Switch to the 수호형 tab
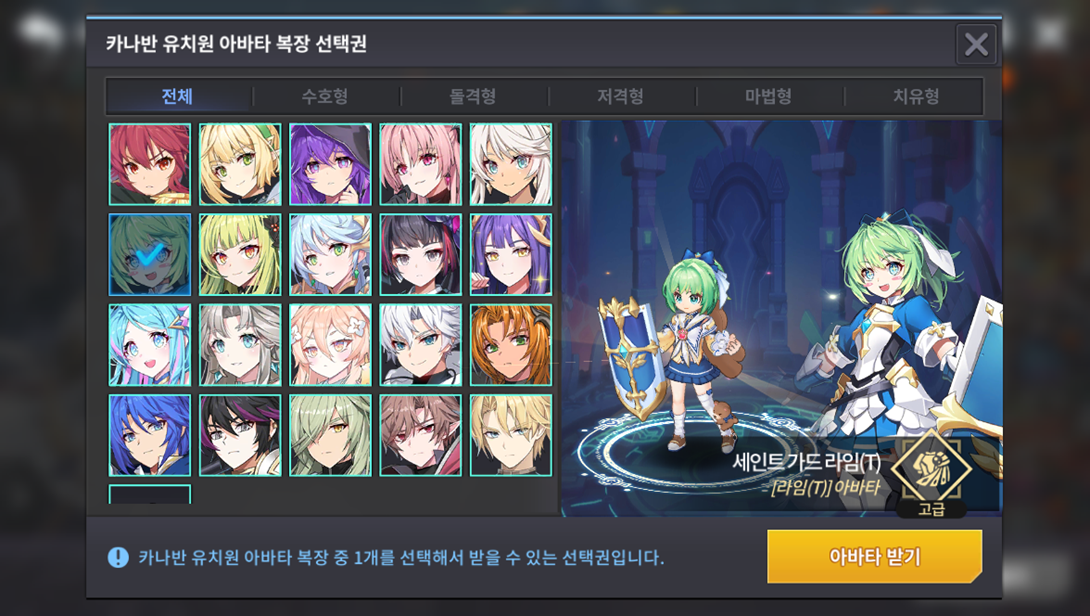 coord(325,96)
